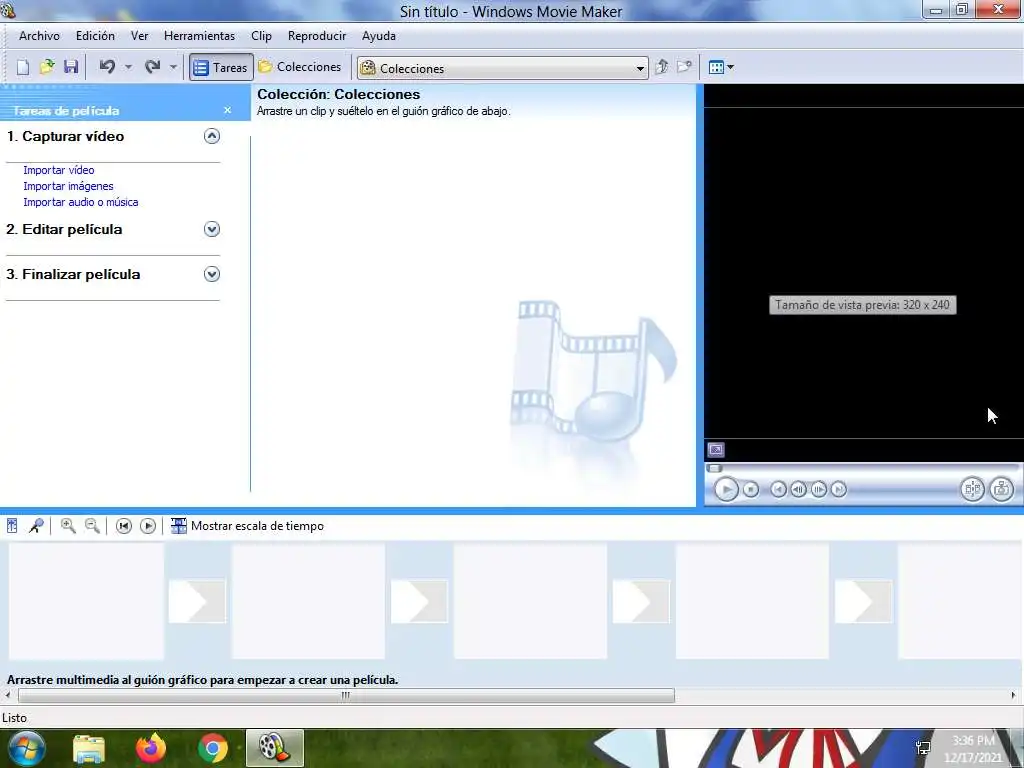Go up one level in collections
This screenshot has width=1024, height=768.
(662, 67)
